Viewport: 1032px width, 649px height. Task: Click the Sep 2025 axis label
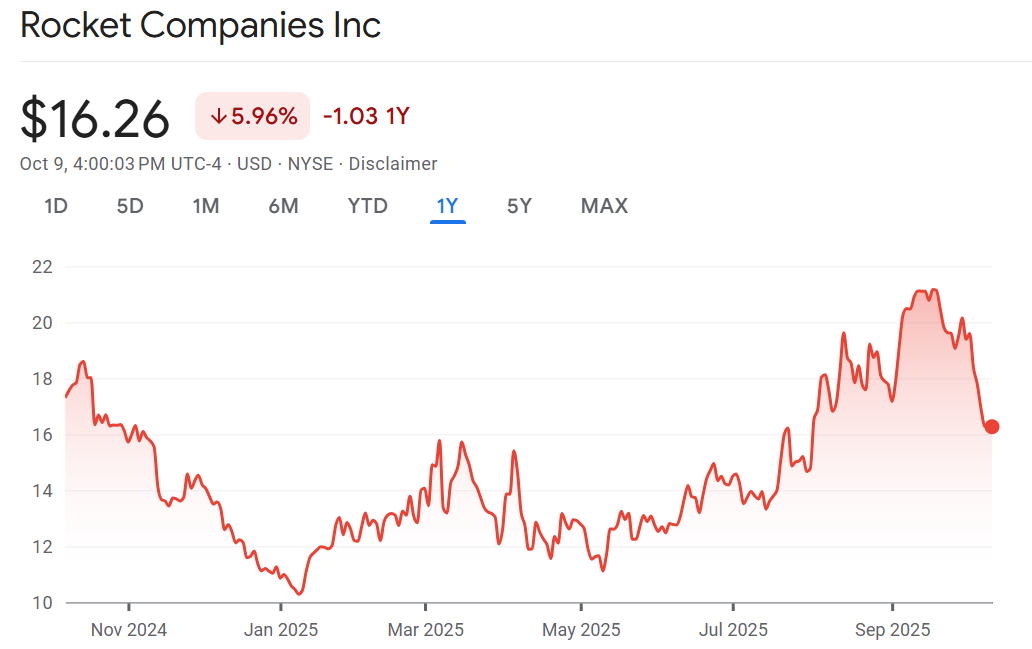click(892, 630)
